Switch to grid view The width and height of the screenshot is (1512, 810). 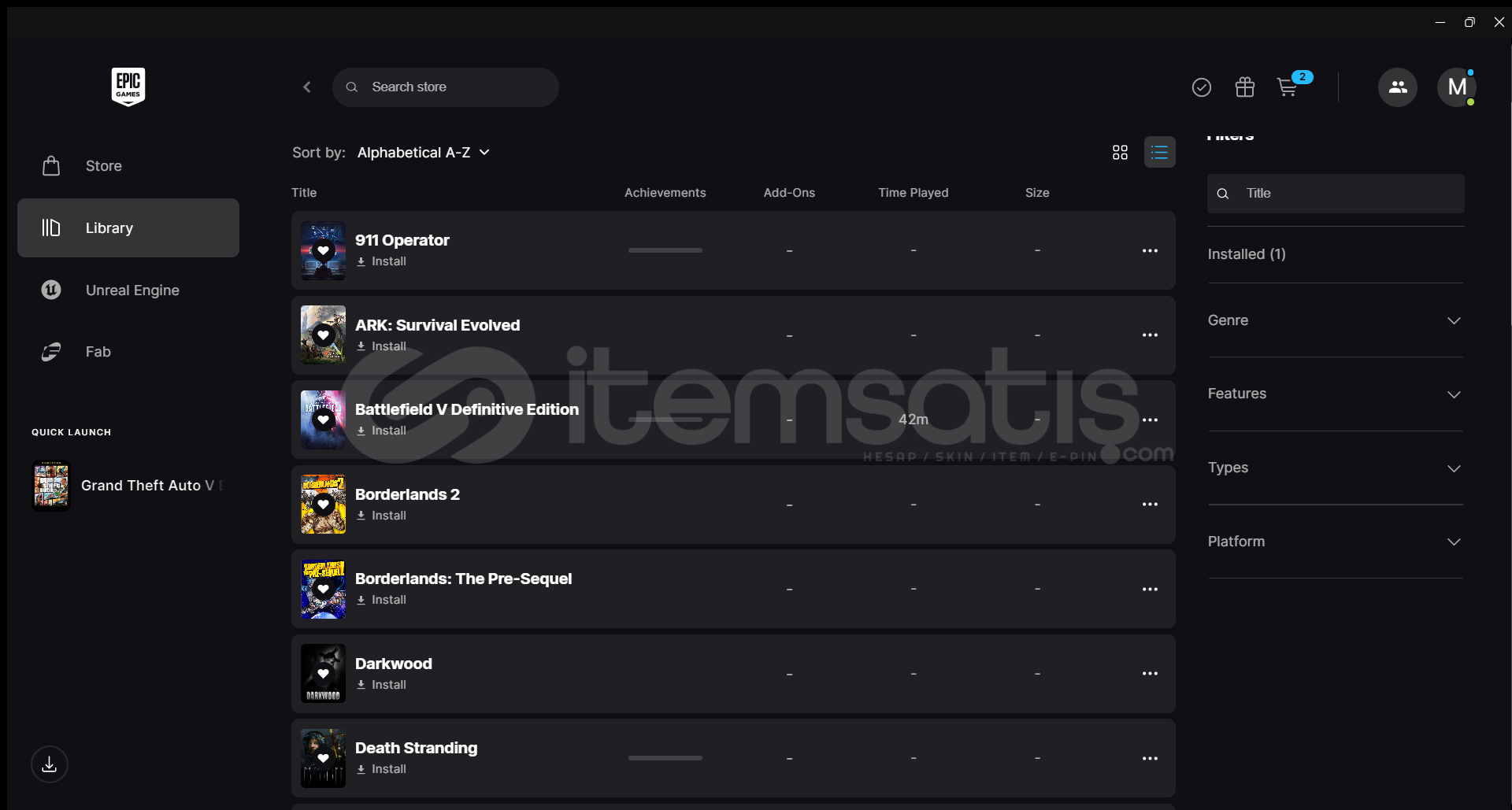click(x=1120, y=153)
